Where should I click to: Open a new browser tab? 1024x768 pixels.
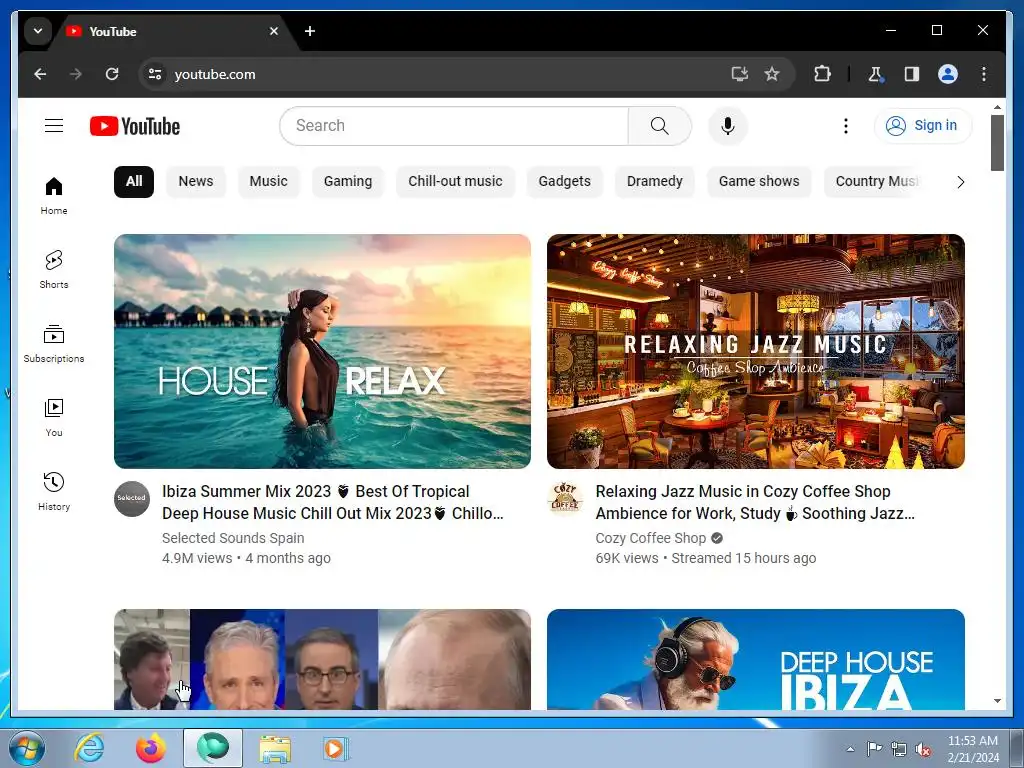pyautogui.click(x=310, y=31)
